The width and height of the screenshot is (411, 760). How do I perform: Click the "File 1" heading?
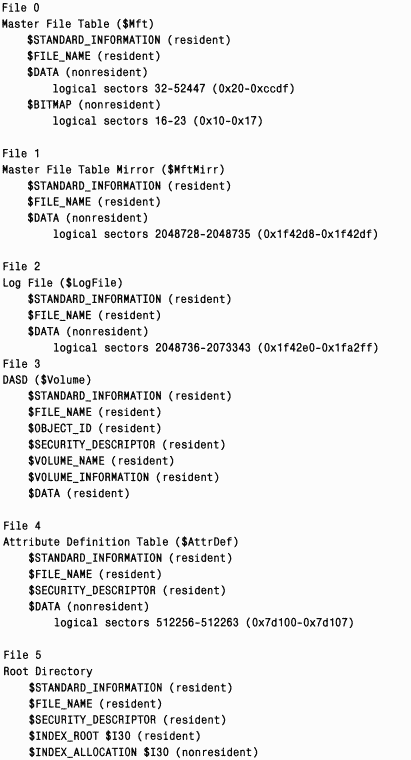[21, 153]
